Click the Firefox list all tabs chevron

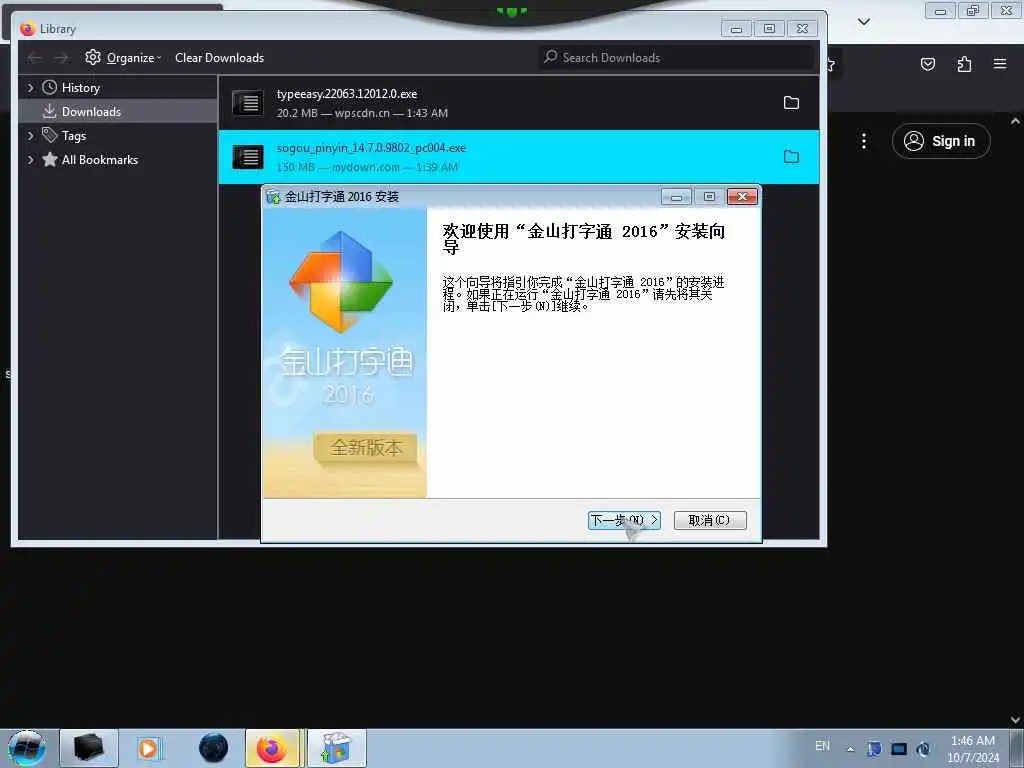[x=863, y=22]
